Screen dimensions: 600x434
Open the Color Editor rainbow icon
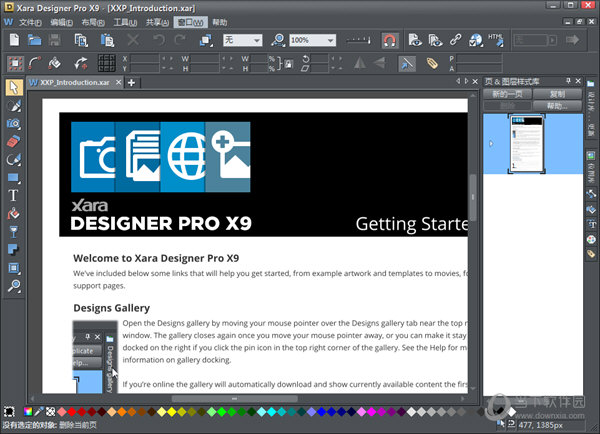(28, 411)
